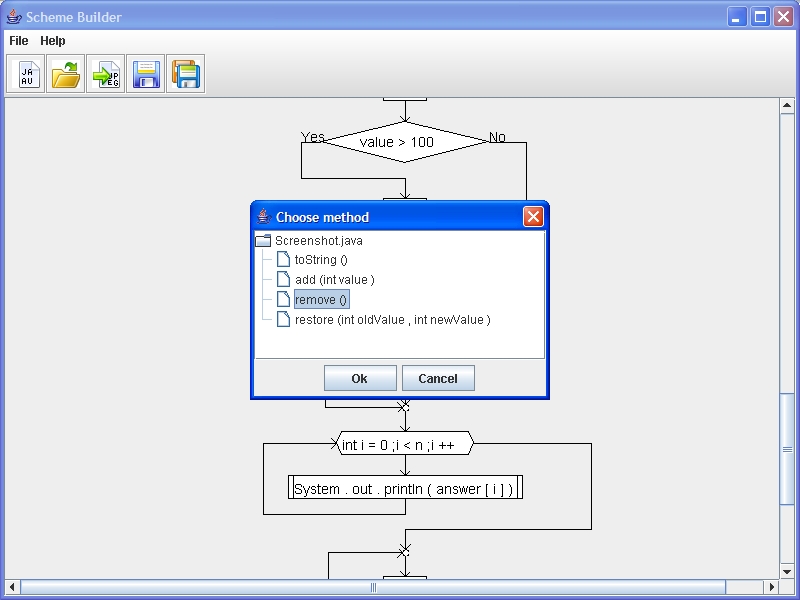Click the single floppy disk save icon

click(x=145, y=74)
